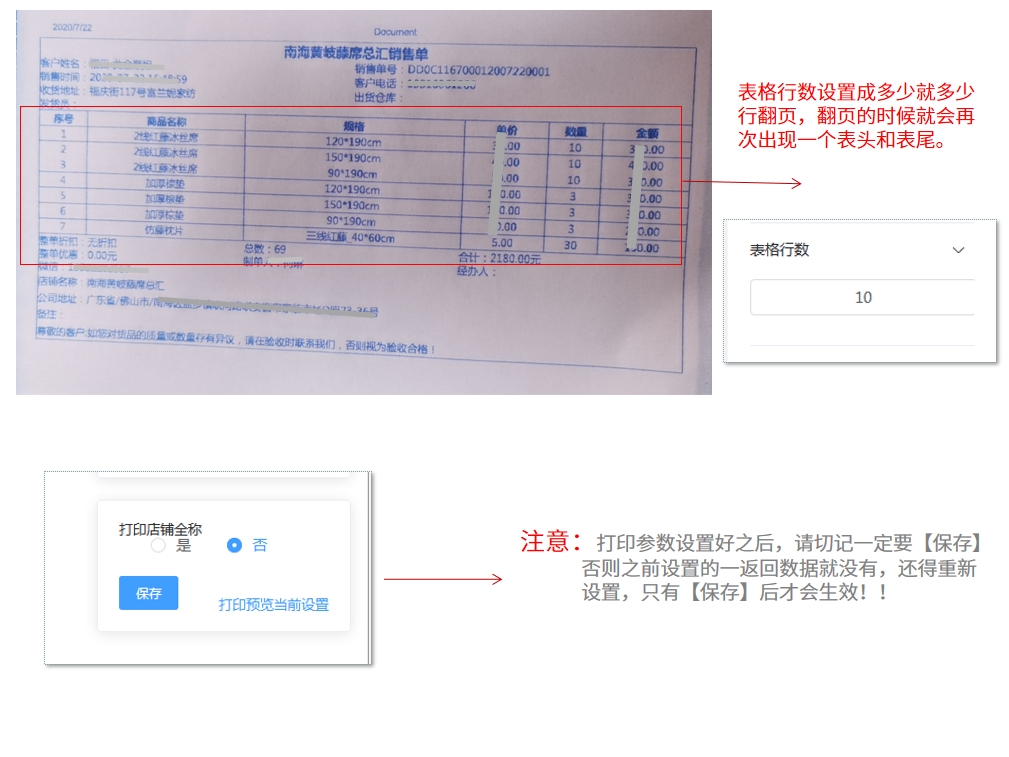Click the red arrow next to the save panel

click(x=442, y=579)
